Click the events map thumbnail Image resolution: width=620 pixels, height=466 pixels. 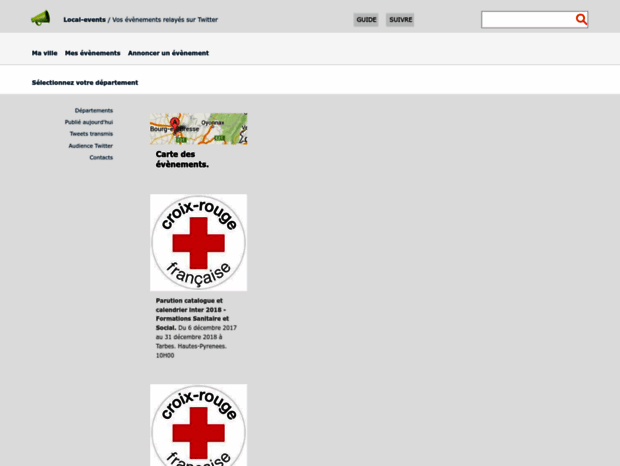pos(198,129)
